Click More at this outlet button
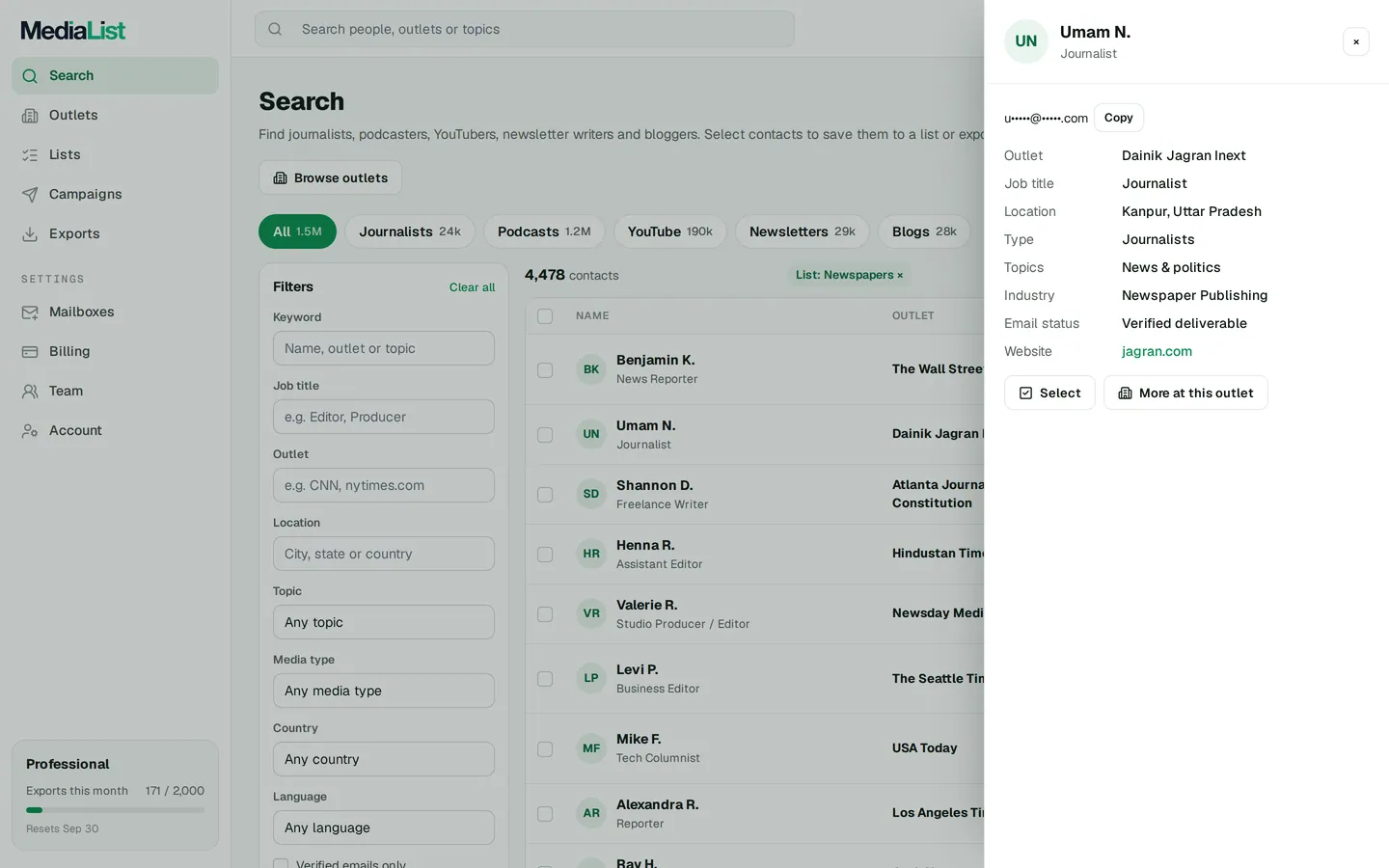 [1185, 393]
